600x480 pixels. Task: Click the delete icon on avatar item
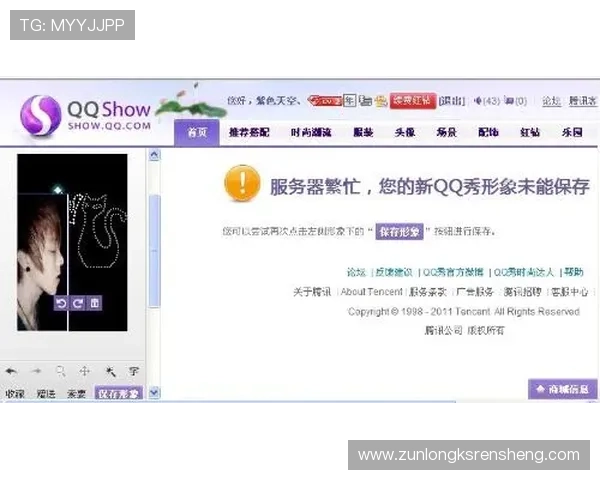[95, 303]
